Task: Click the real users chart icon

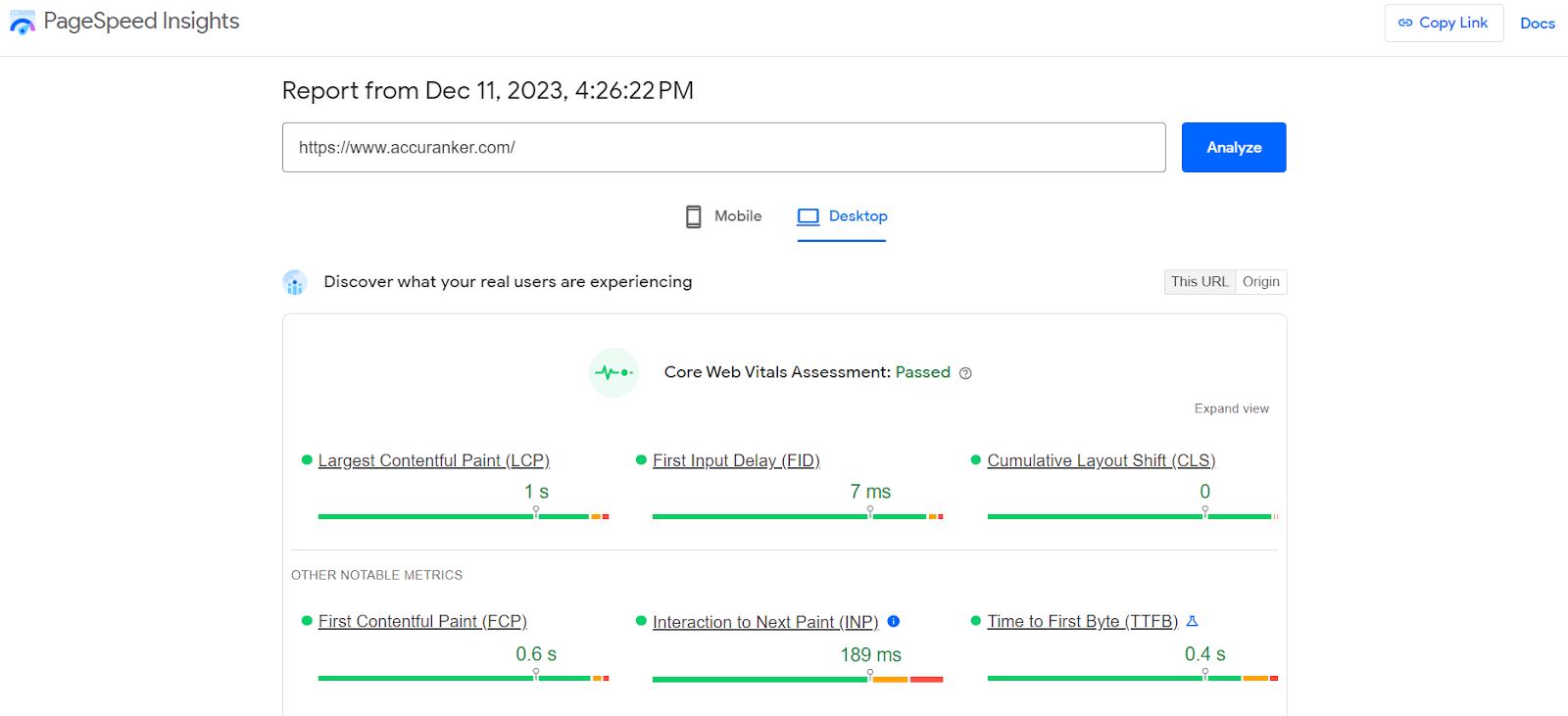Action: [x=295, y=282]
